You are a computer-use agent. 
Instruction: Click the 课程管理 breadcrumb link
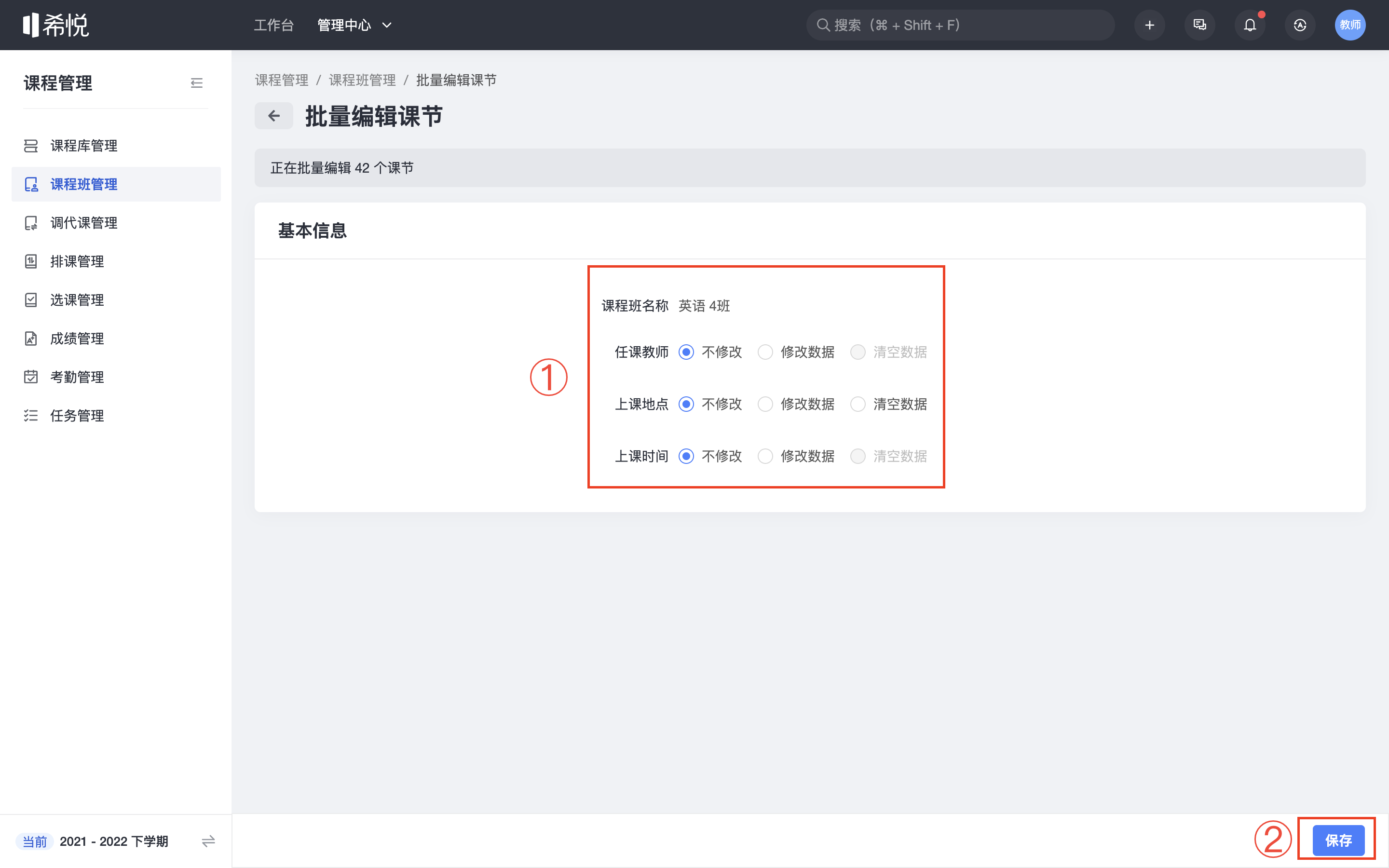click(x=281, y=81)
